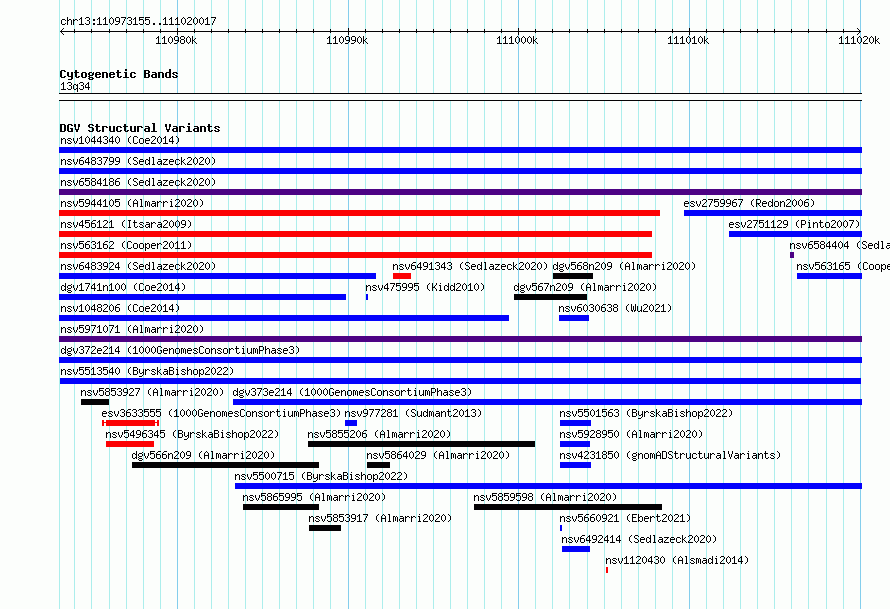Click nsv6030638 (Wu2021) label
Image resolution: width=890 pixels, height=609 pixels.
615,308
